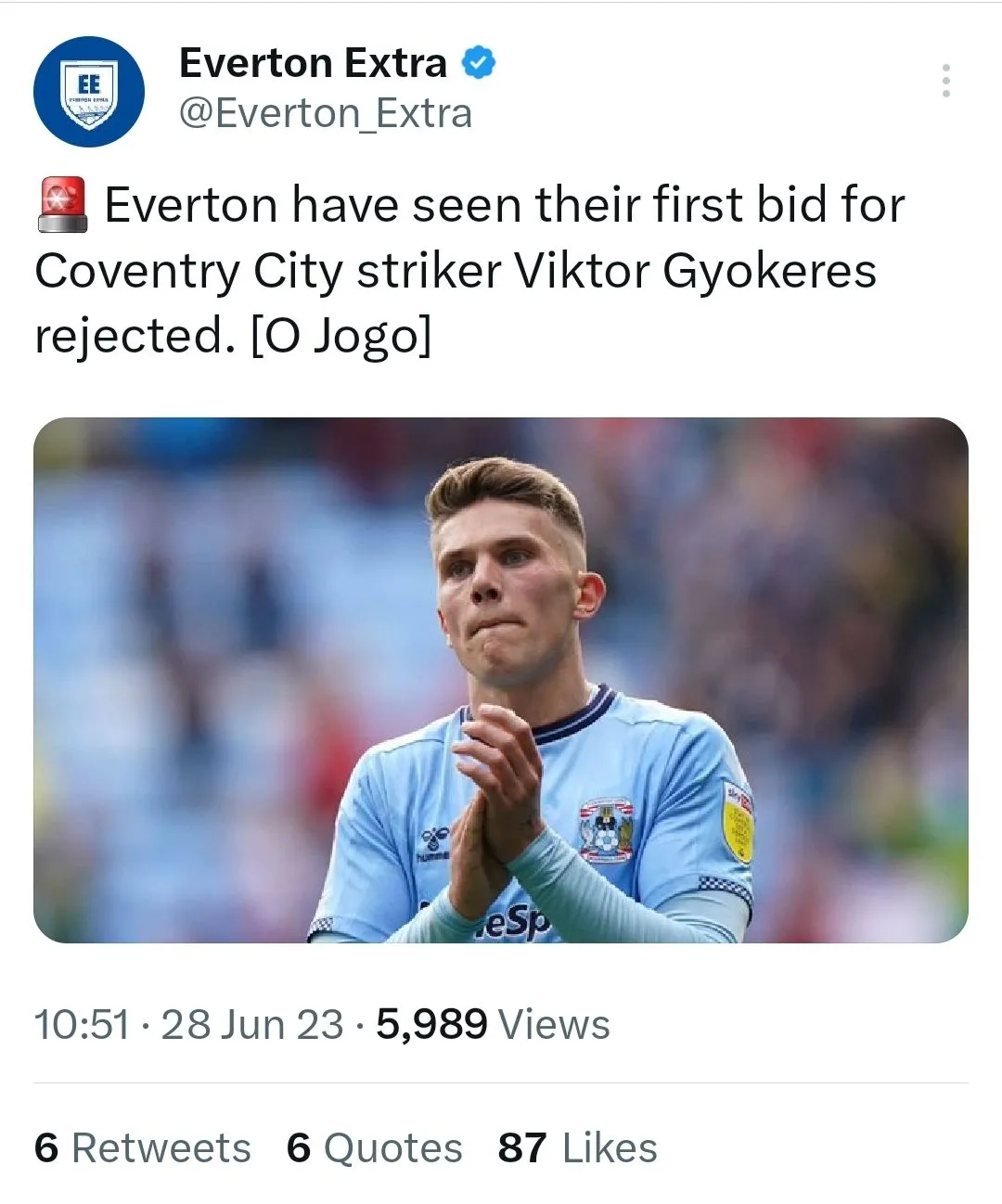Screen dimensions: 1002x1204
Task: Open the three-dot more options menu
Action: pyautogui.click(x=945, y=81)
